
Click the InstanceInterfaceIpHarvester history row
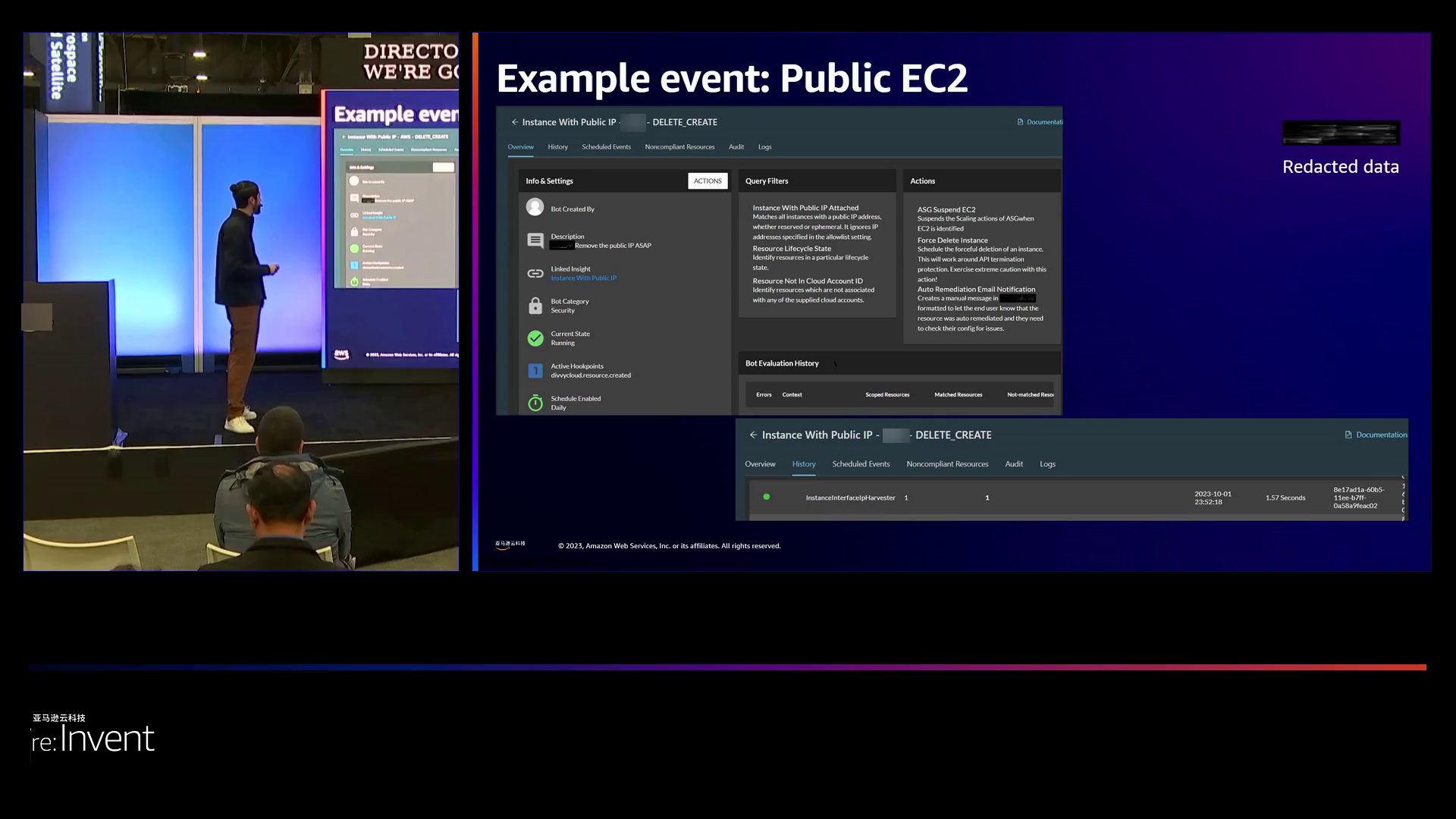(x=849, y=498)
